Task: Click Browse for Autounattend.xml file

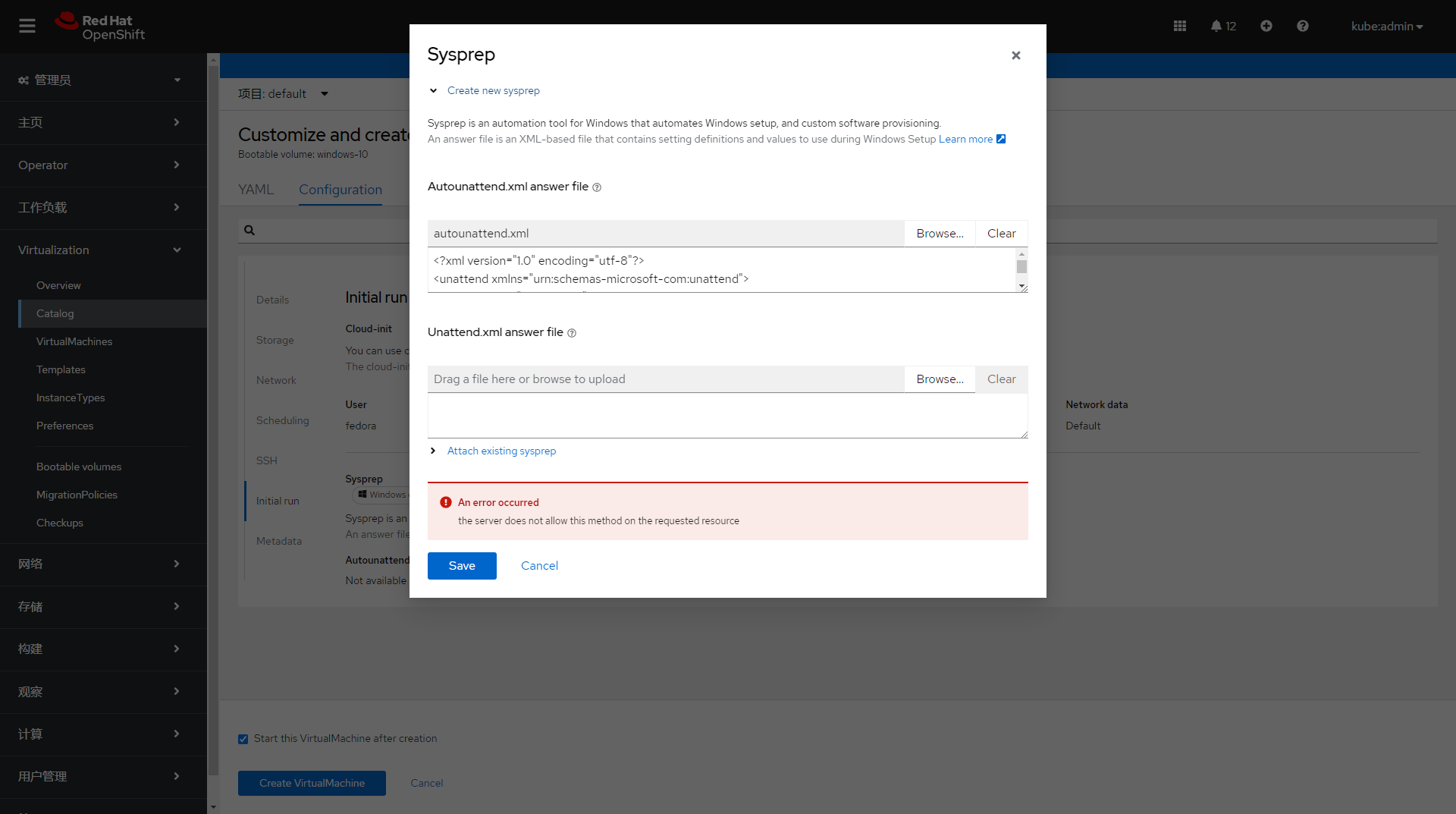Action: 940,234
